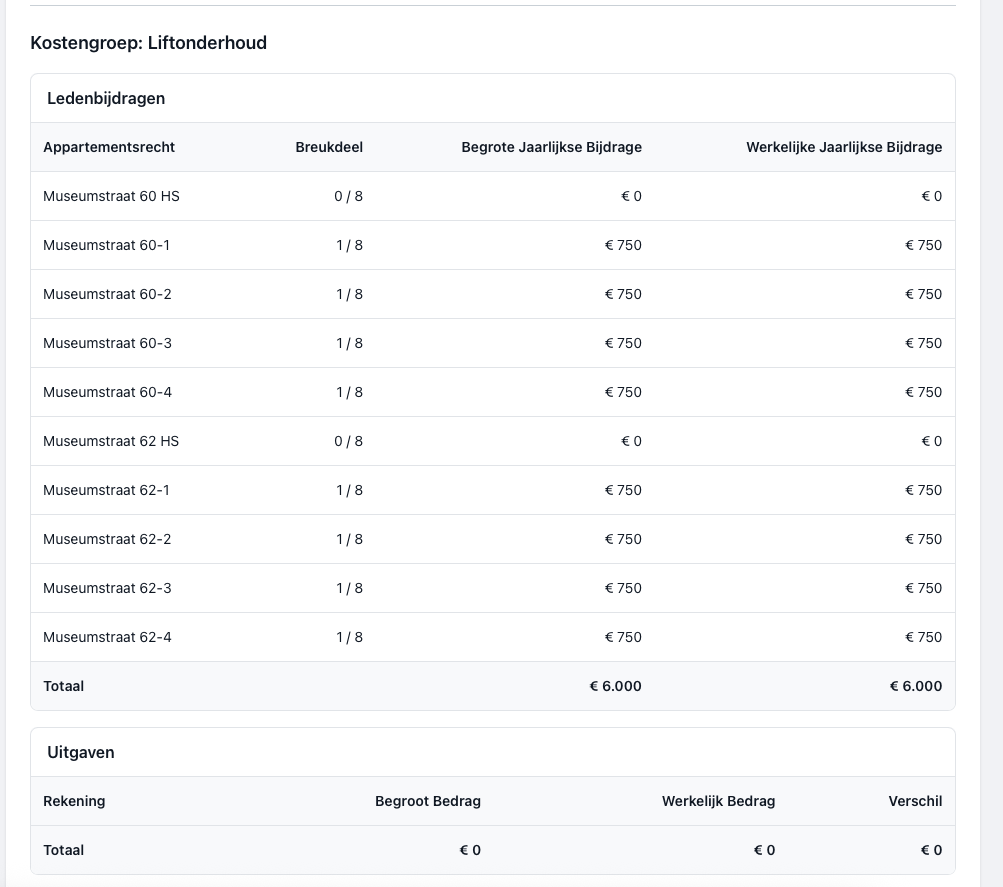Click the Kostengroep: Liftonderhoud heading
The image size is (1003, 887).
(x=148, y=43)
